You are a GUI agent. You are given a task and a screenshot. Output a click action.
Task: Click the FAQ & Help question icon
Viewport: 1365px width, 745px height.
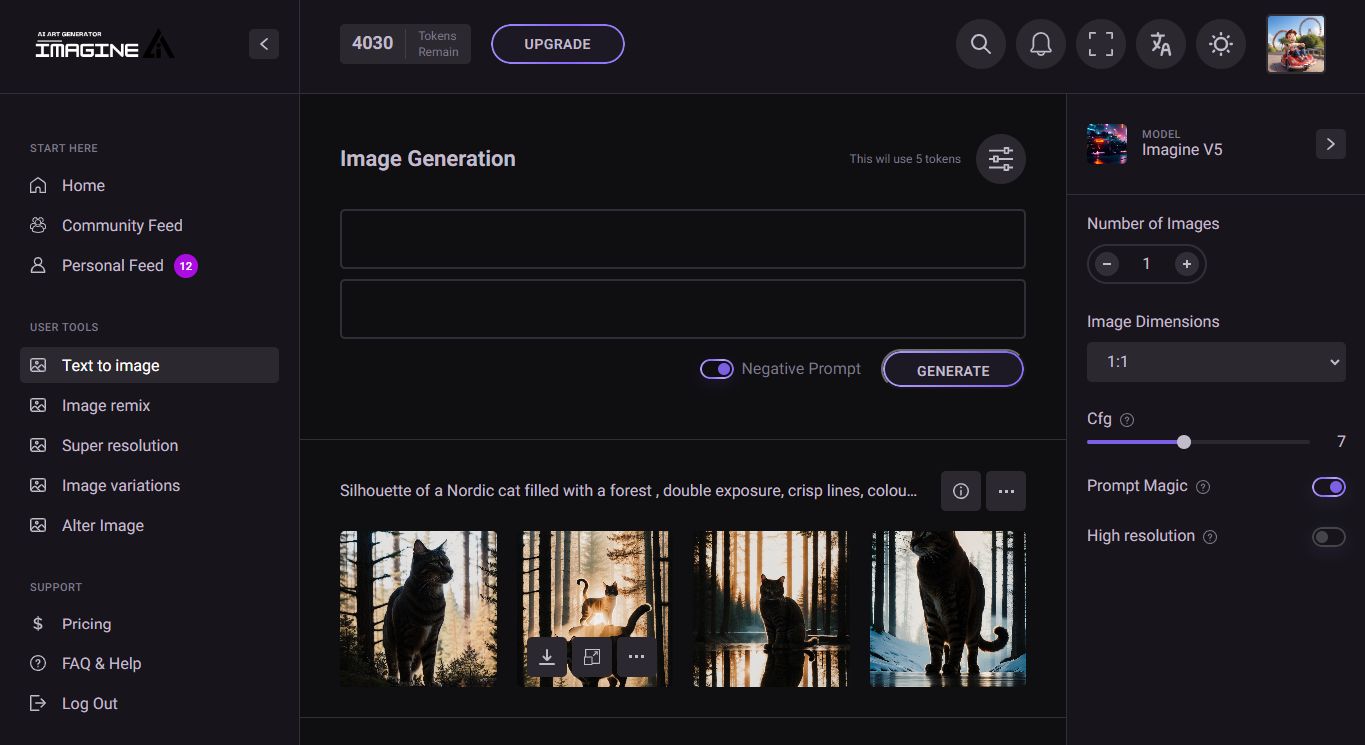(x=38, y=663)
